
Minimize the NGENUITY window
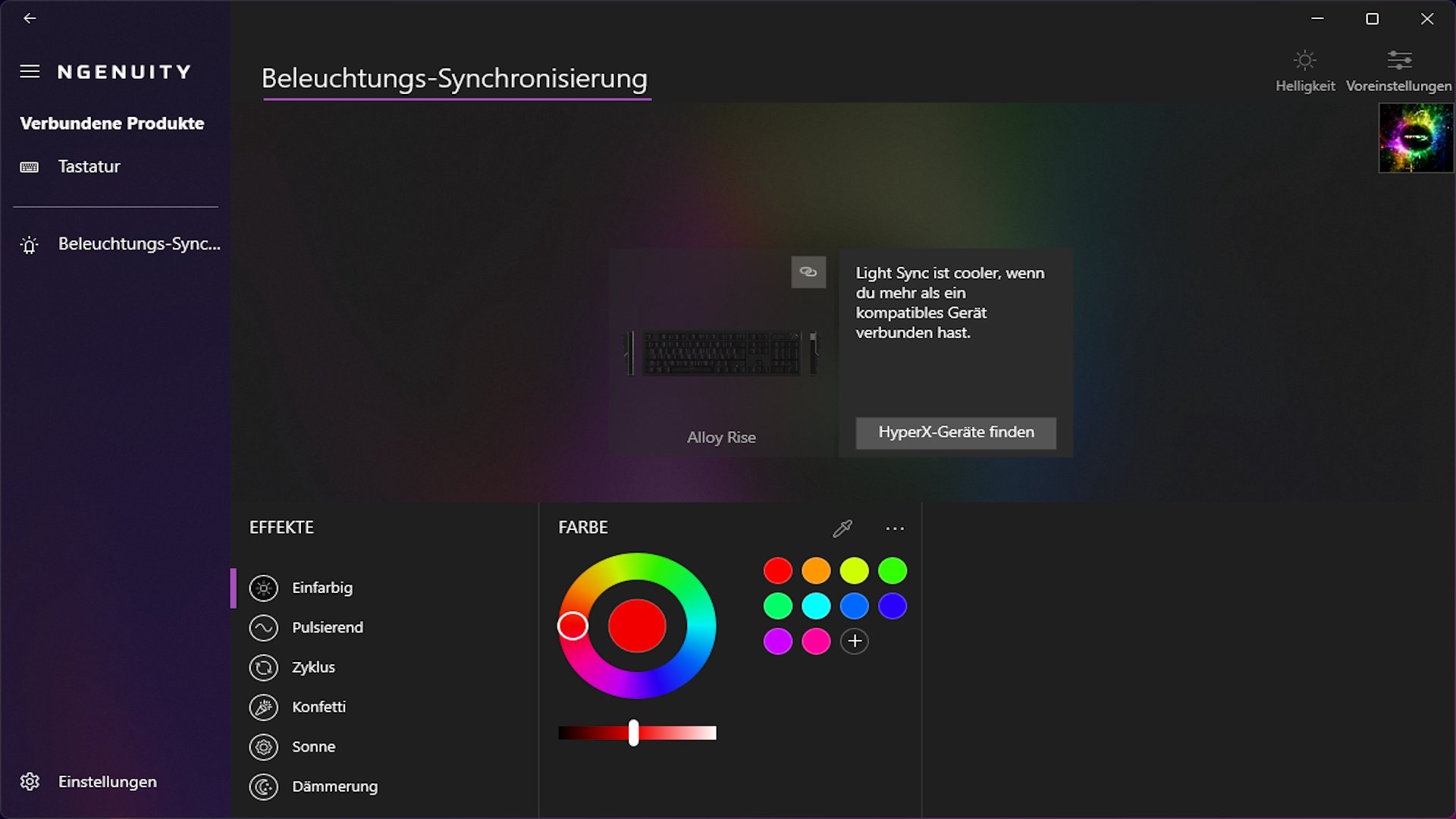(x=1317, y=19)
